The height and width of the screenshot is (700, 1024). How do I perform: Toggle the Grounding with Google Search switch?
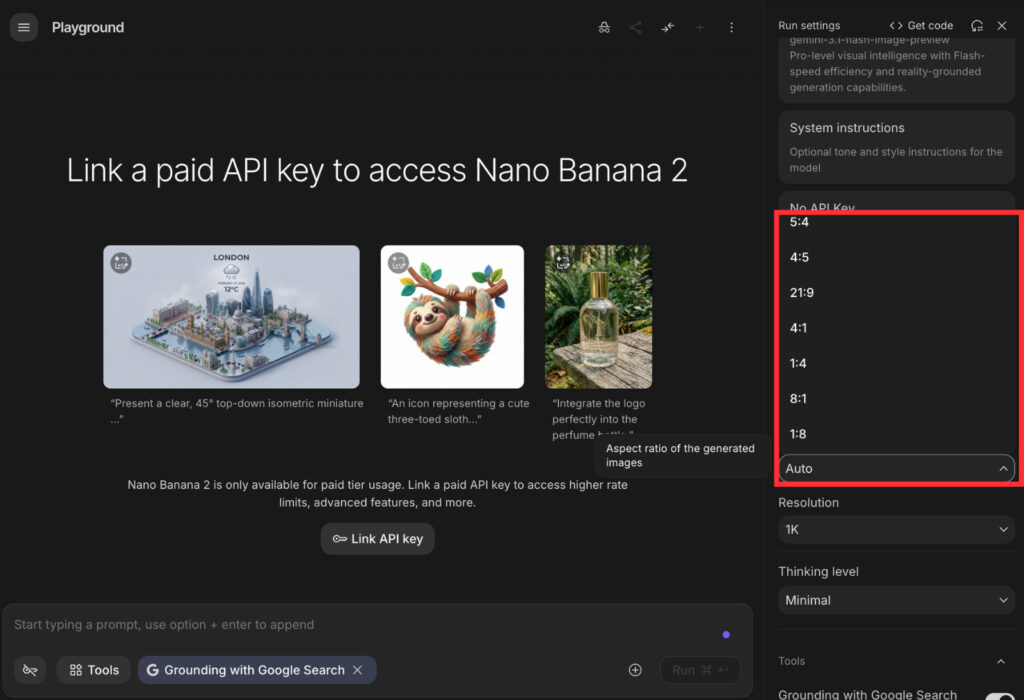(998, 696)
